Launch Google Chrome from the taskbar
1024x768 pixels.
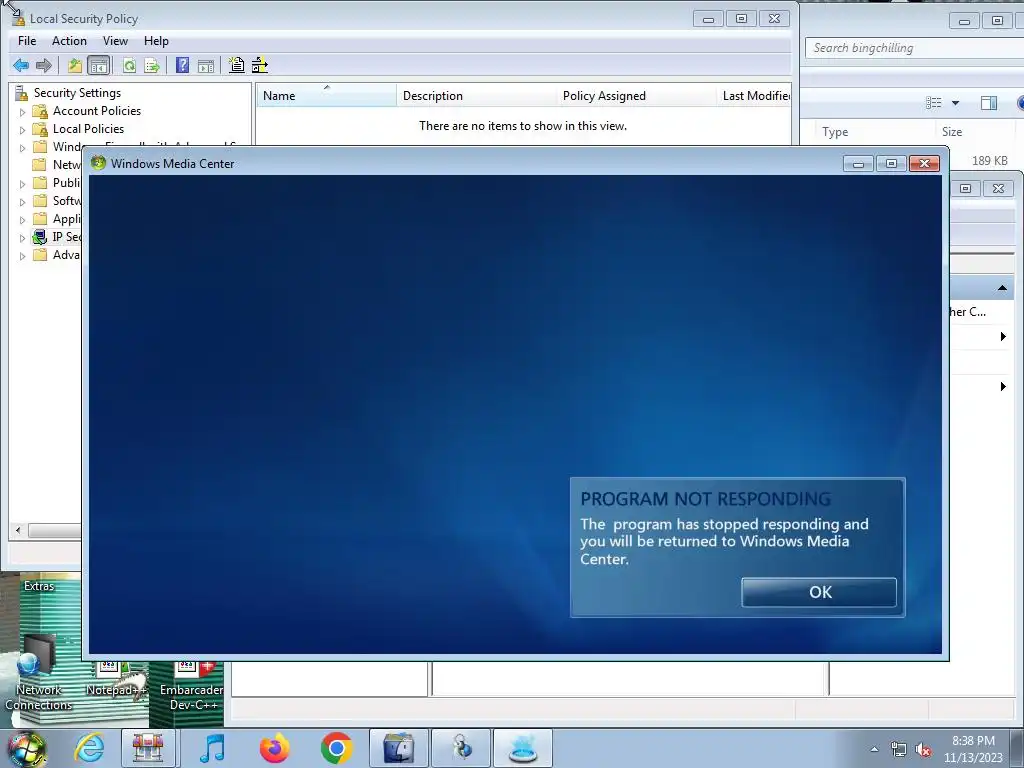(336, 748)
